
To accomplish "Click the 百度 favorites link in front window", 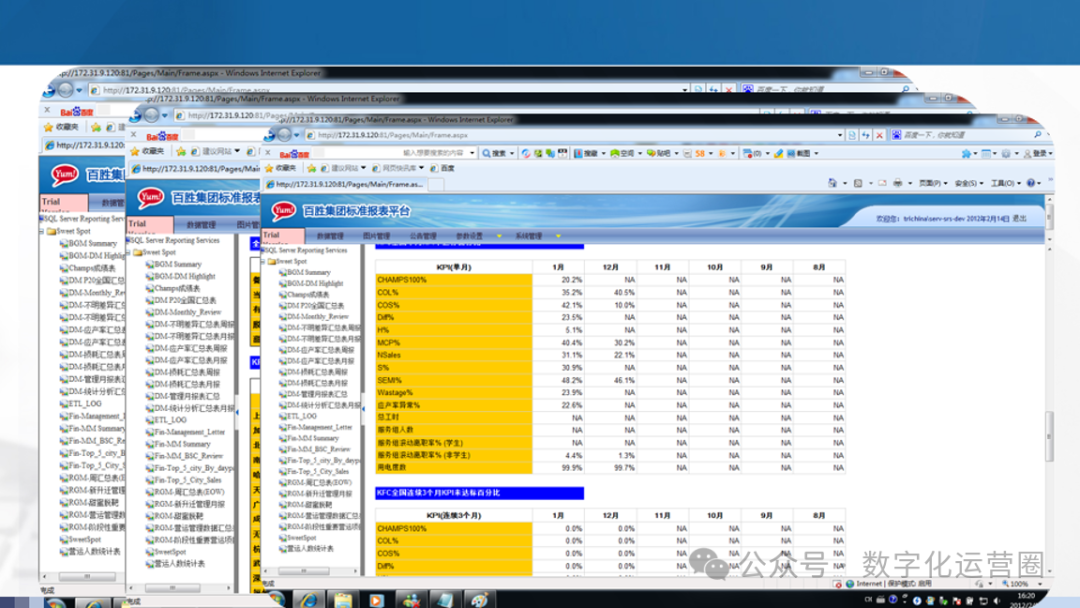I will click(443, 168).
